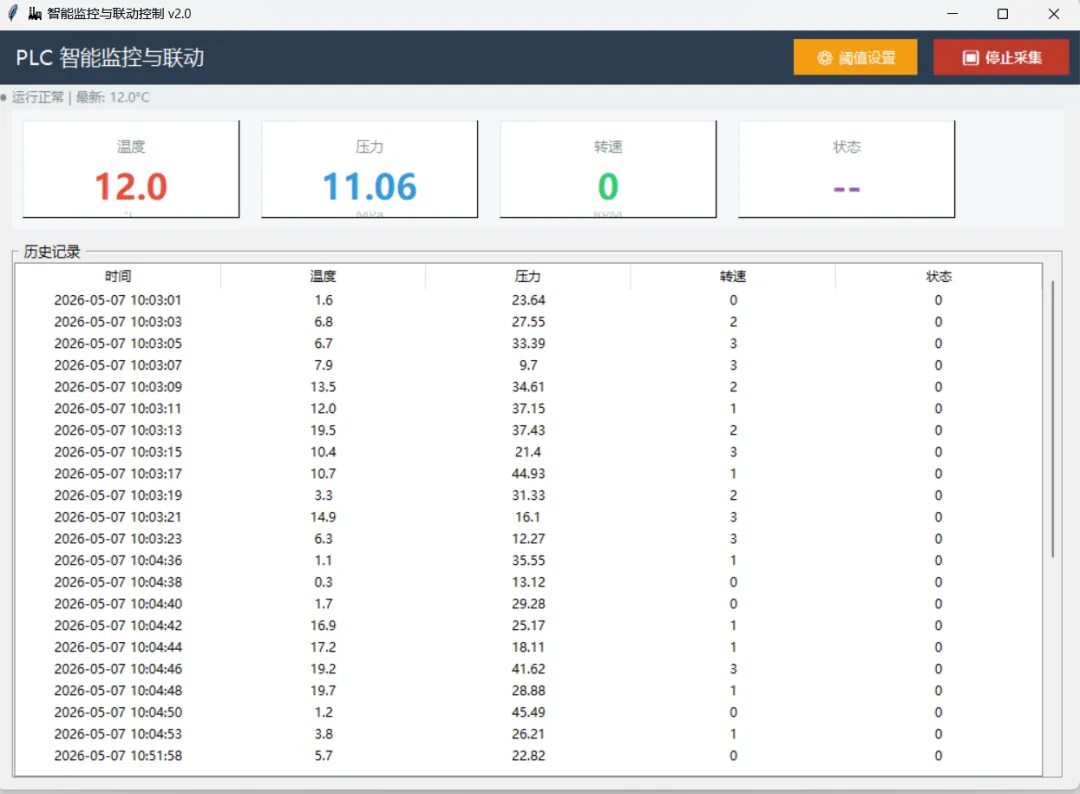Viewport: 1080px width, 794px height.
Task: Select row 2026-05-07 10:03:23
Action: click(528, 539)
